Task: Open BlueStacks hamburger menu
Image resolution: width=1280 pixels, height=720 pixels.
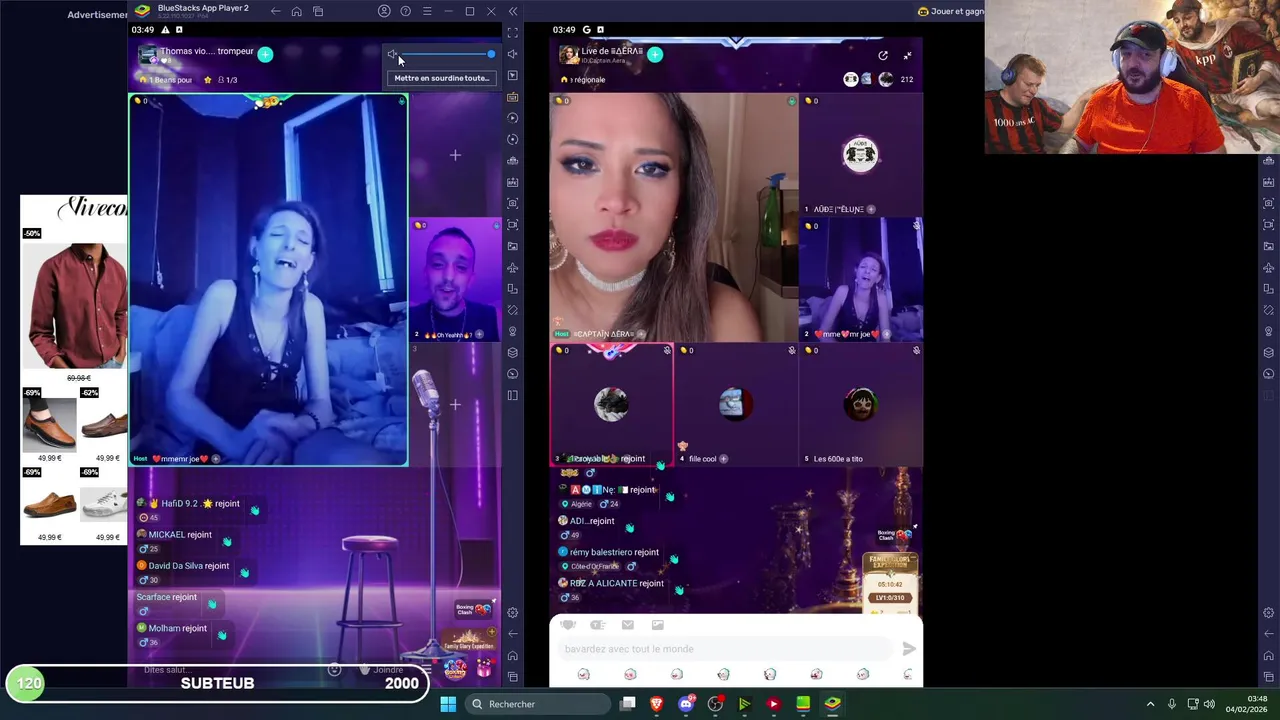Action: [x=427, y=11]
